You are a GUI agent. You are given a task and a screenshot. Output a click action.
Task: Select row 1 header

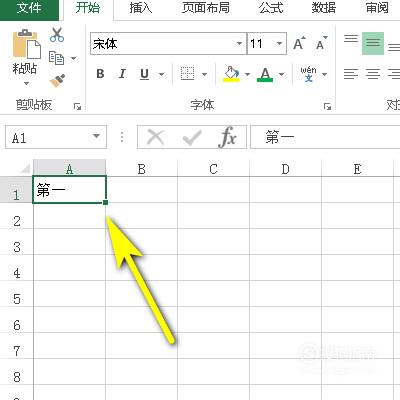[x=16, y=190]
